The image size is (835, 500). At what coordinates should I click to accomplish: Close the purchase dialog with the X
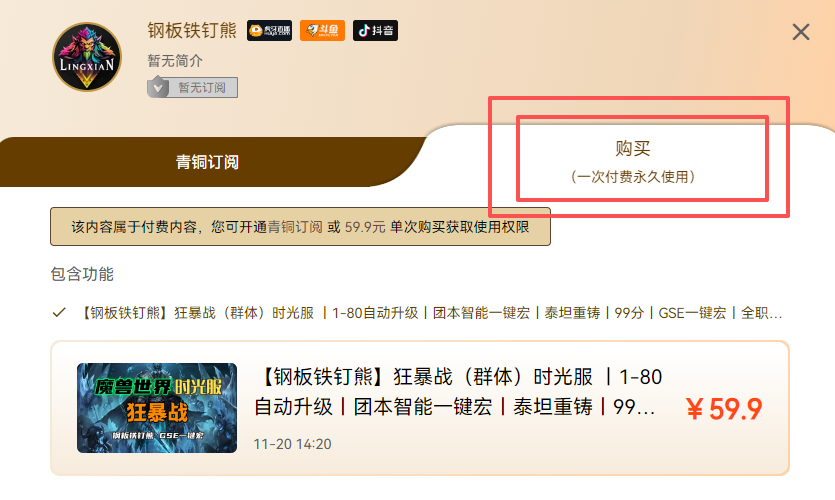800,32
